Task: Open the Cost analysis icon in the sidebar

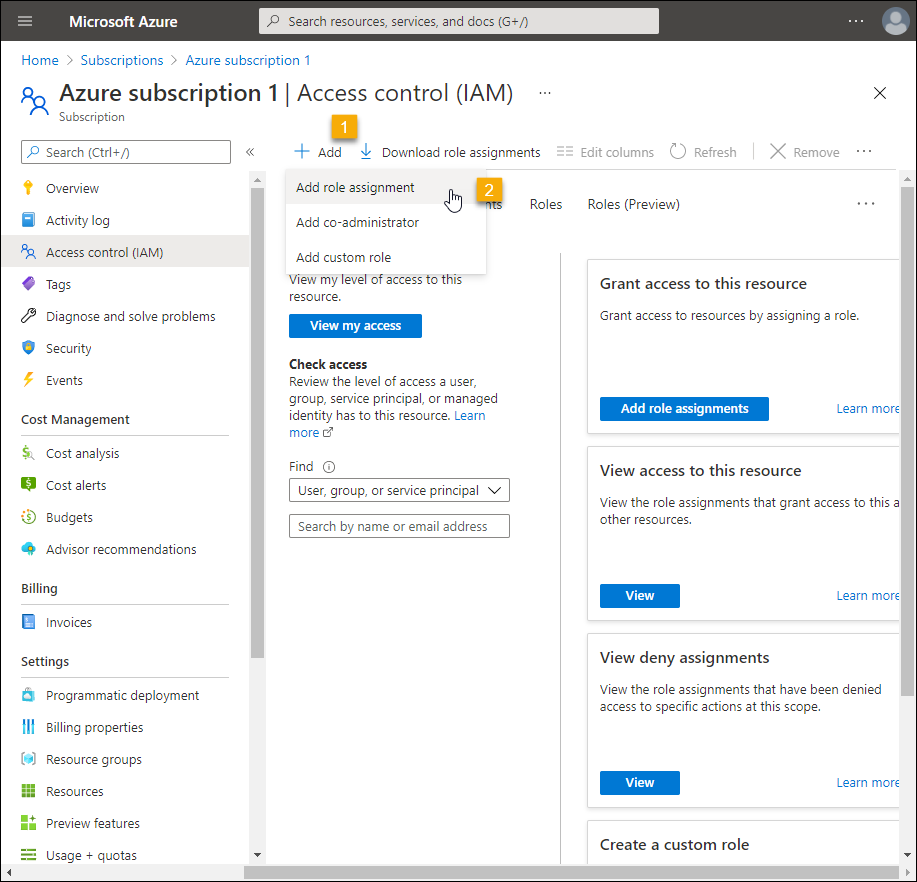Action: (28, 453)
